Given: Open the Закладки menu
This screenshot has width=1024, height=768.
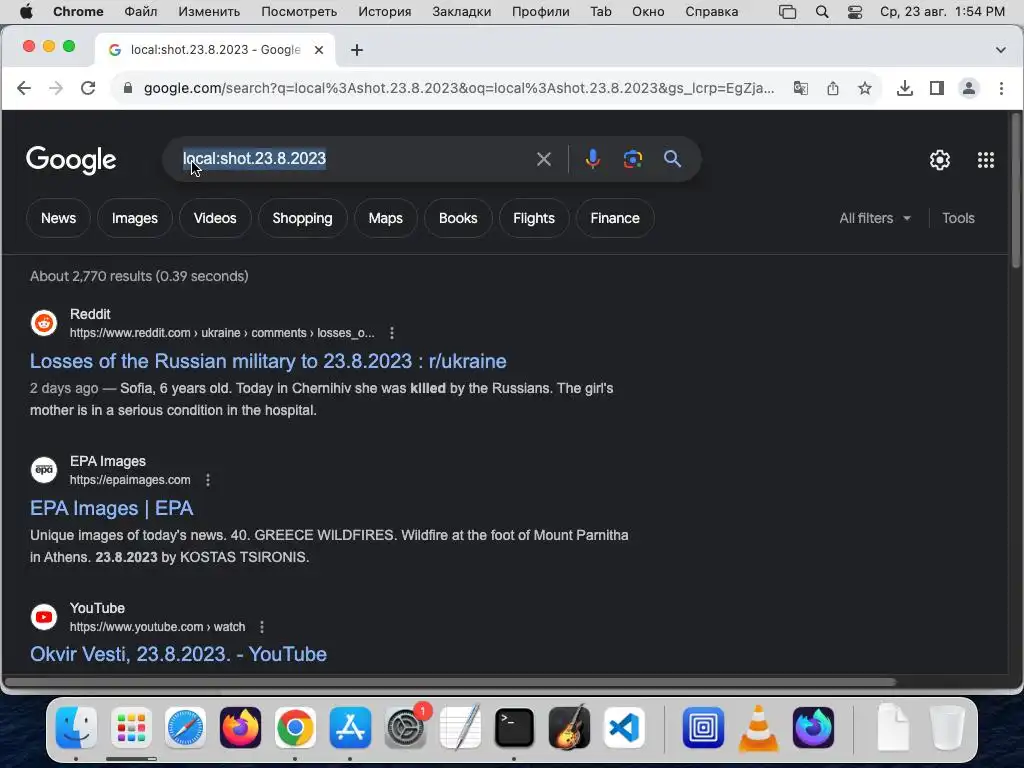Looking at the screenshot, I should [x=461, y=12].
